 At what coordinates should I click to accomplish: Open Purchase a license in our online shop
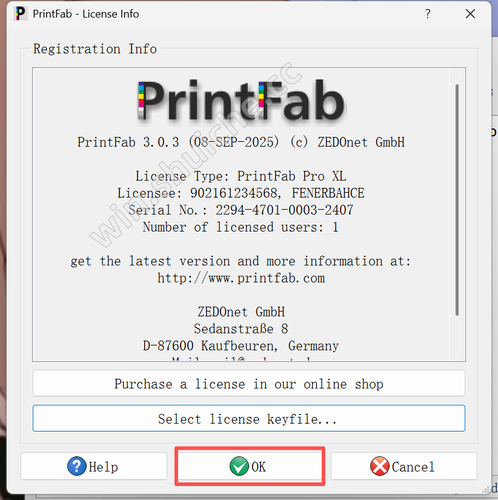click(249, 384)
